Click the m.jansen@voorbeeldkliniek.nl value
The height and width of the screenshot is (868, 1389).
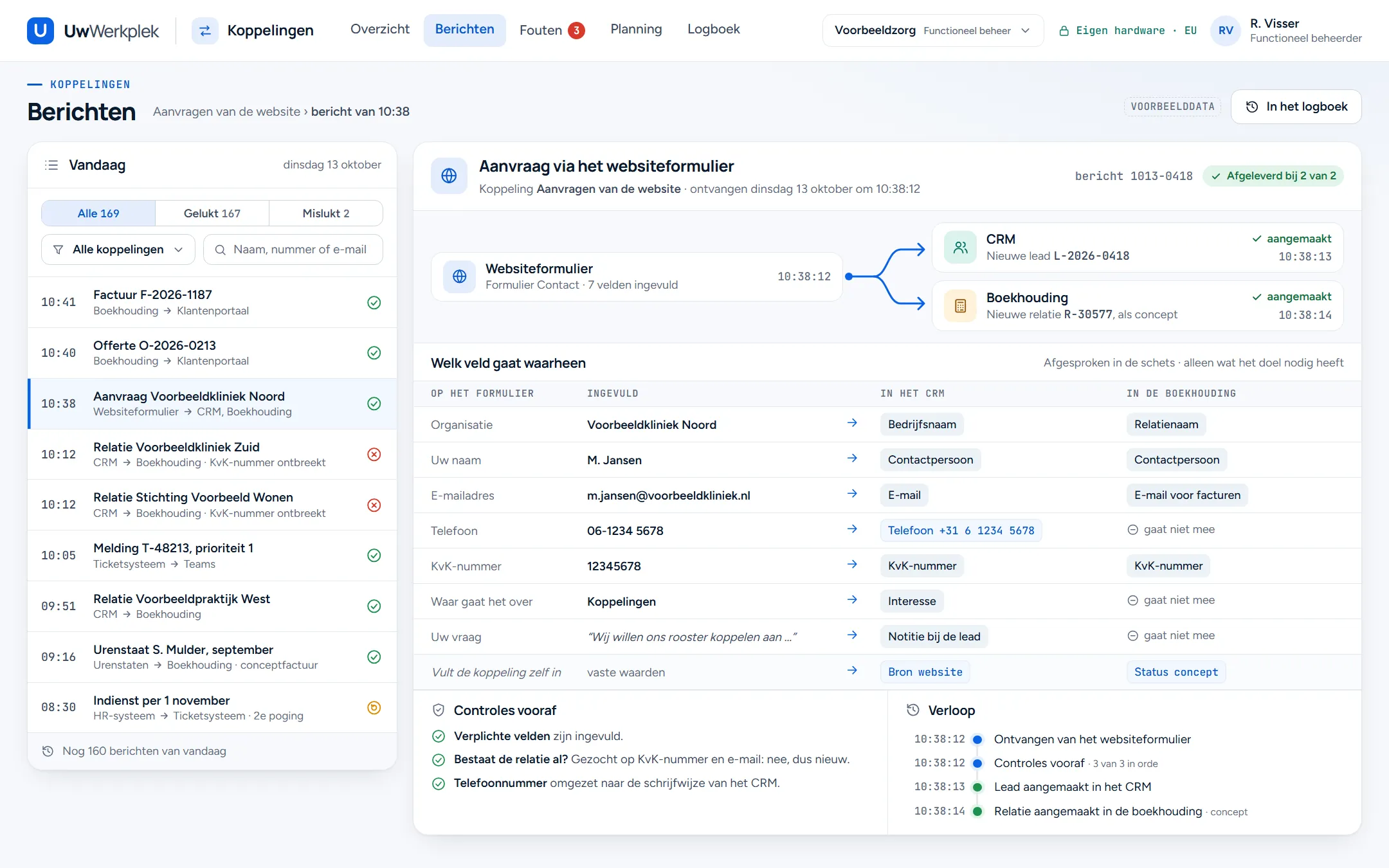[669, 496]
